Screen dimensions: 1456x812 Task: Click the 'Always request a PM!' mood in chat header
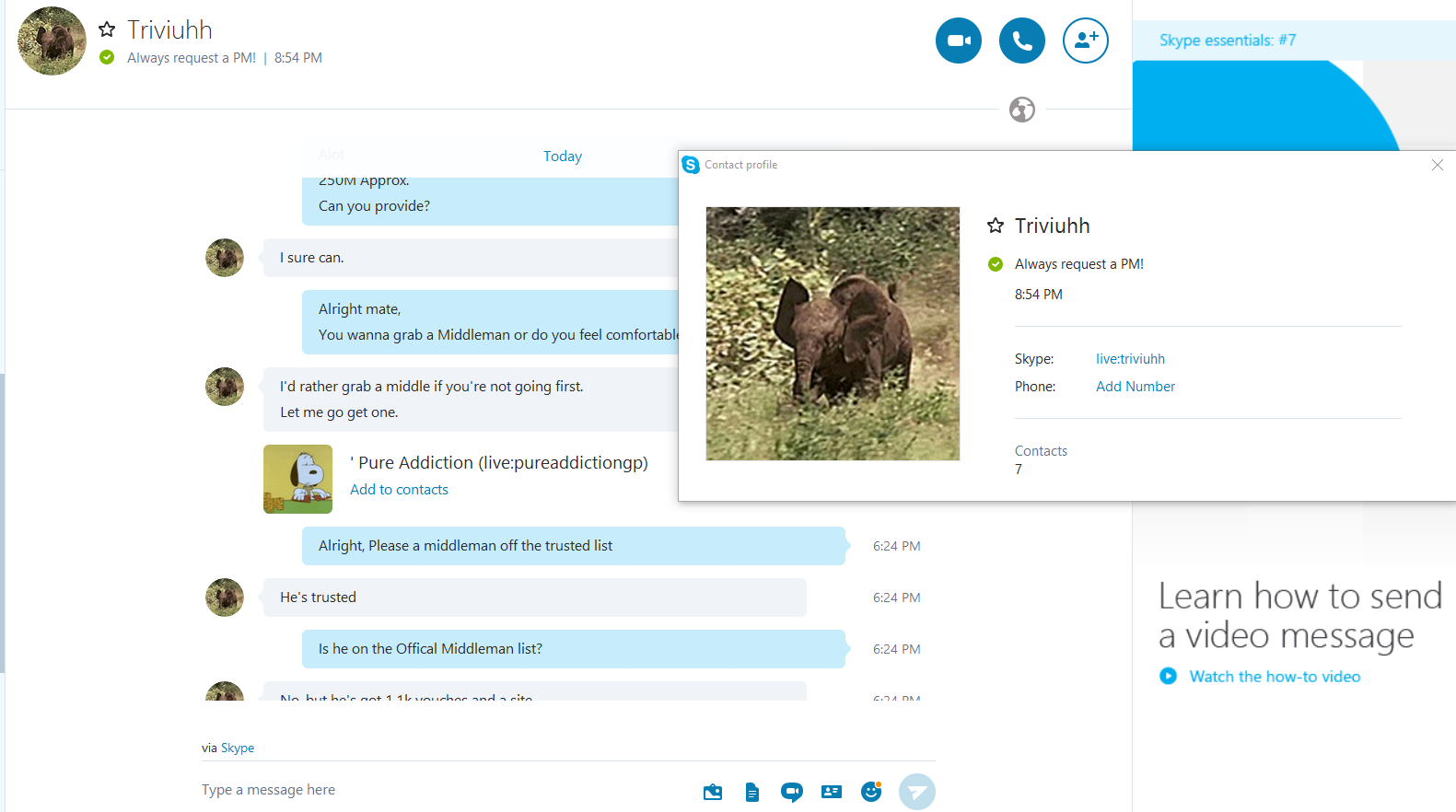click(192, 58)
